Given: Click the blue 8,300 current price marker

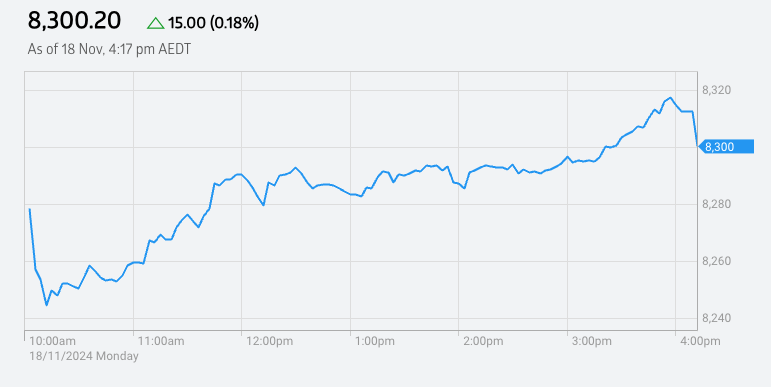Looking at the screenshot, I should pyautogui.click(x=726, y=147).
